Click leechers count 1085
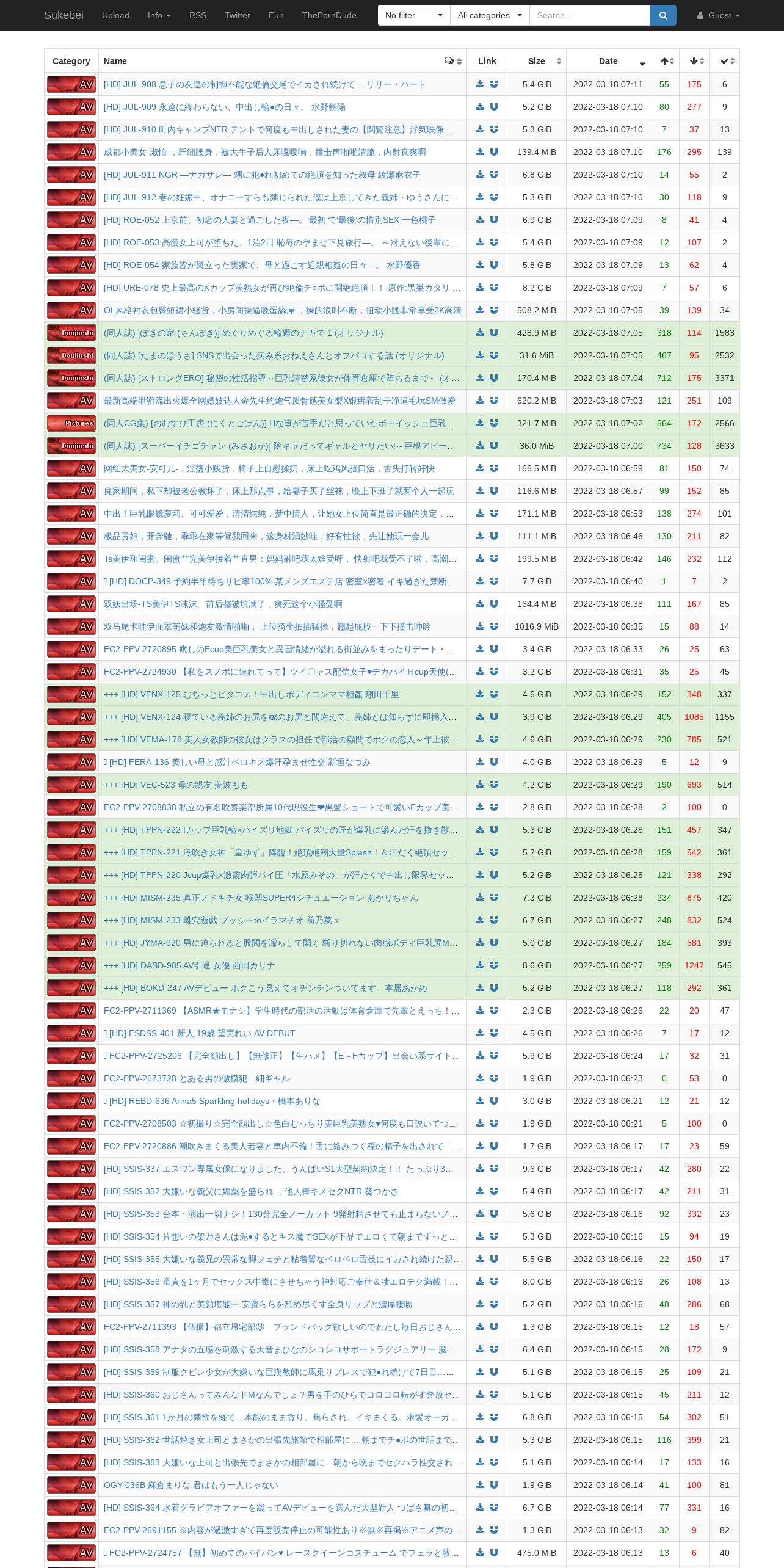784x1568 pixels. click(694, 717)
